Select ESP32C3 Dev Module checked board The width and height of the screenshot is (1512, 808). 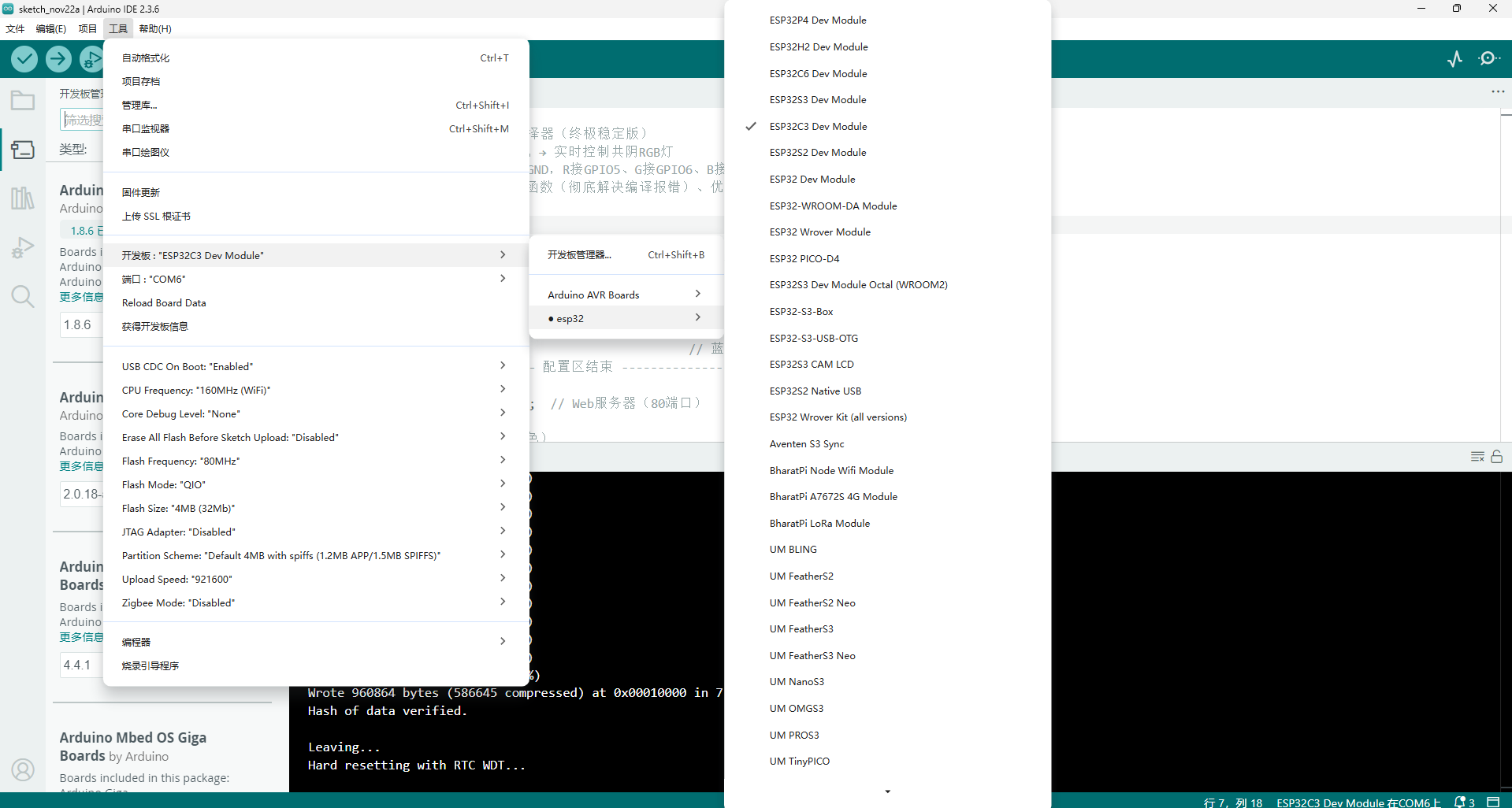[x=887, y=126]
